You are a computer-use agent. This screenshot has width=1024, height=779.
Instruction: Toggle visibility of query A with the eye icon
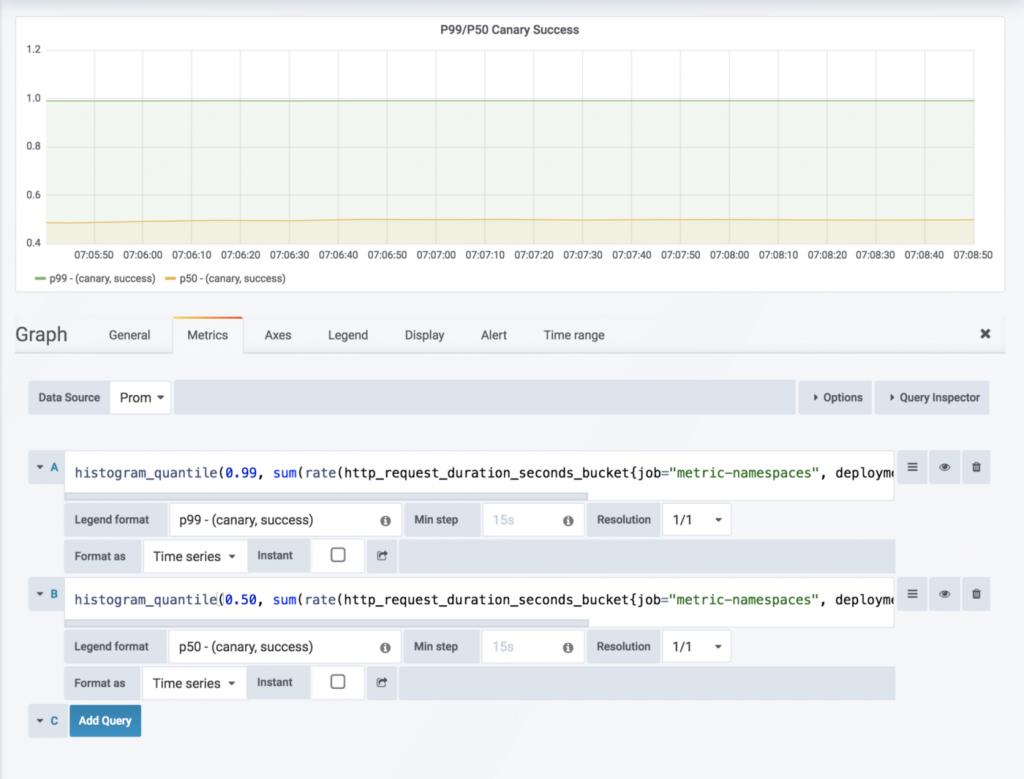pyautogui.click(x=944, y=467)
